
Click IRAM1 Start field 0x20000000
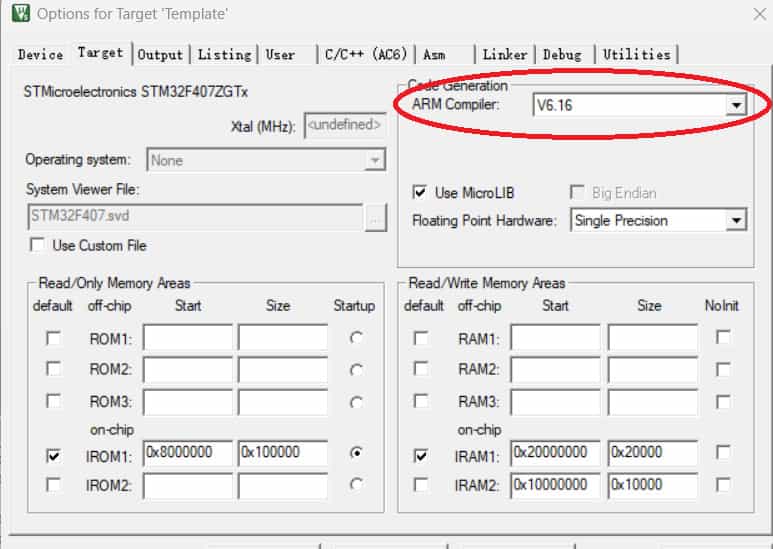pyautogui.click(x=556, y=453)
